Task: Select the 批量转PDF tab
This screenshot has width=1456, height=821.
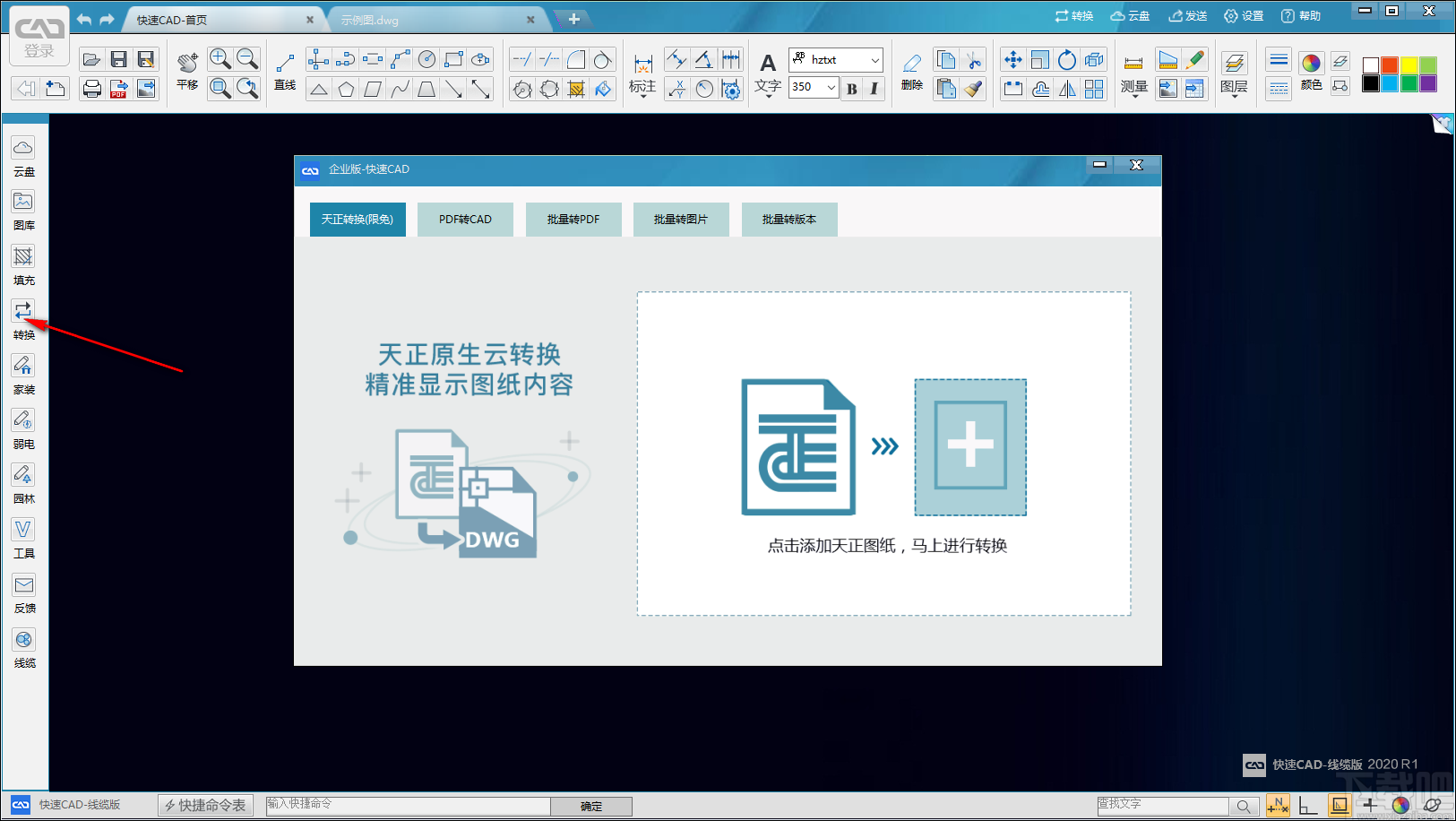Action: pos(573,220)
